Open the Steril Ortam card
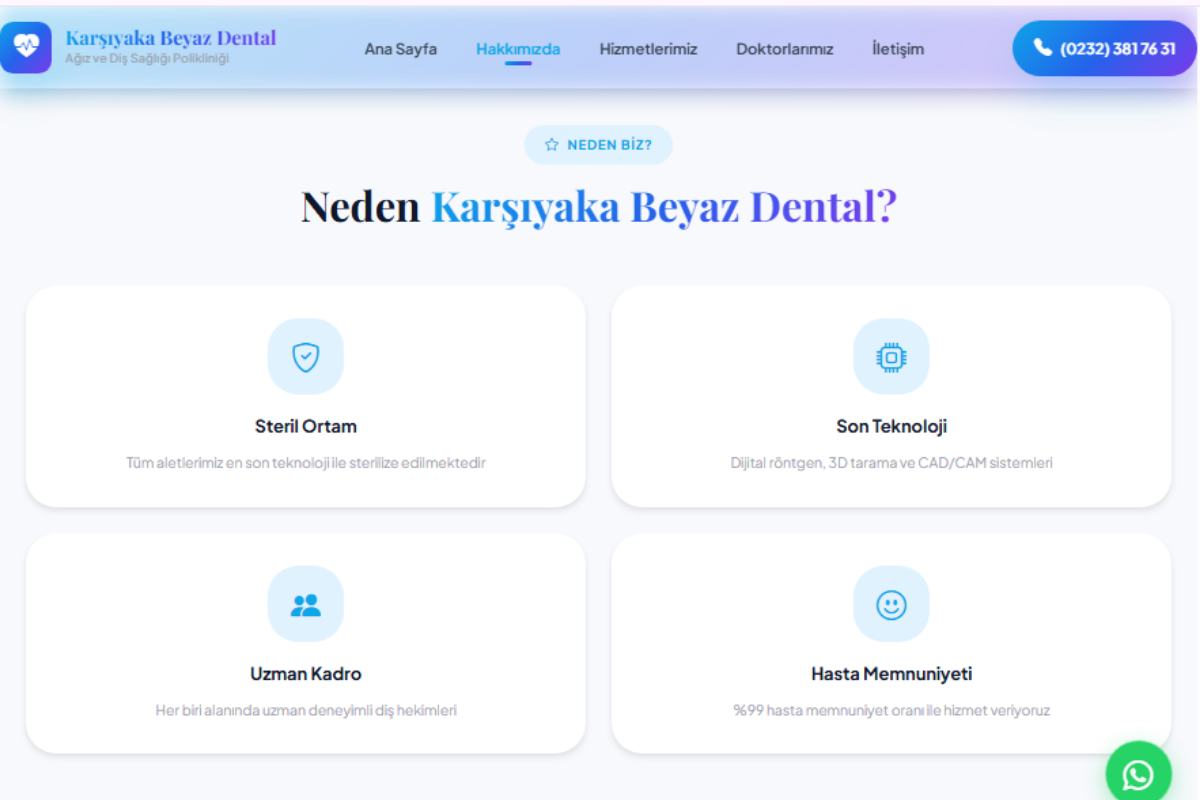Screen dimensions: 1200x800 [306, 396]
